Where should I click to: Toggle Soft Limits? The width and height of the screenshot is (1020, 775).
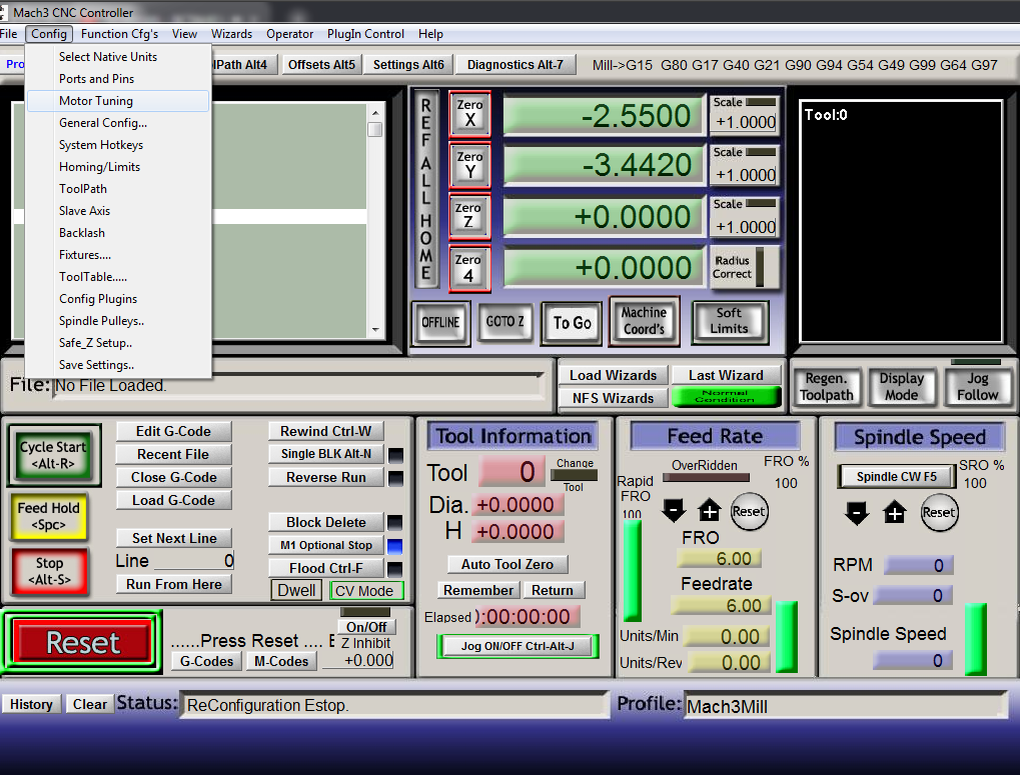point(729,321)
